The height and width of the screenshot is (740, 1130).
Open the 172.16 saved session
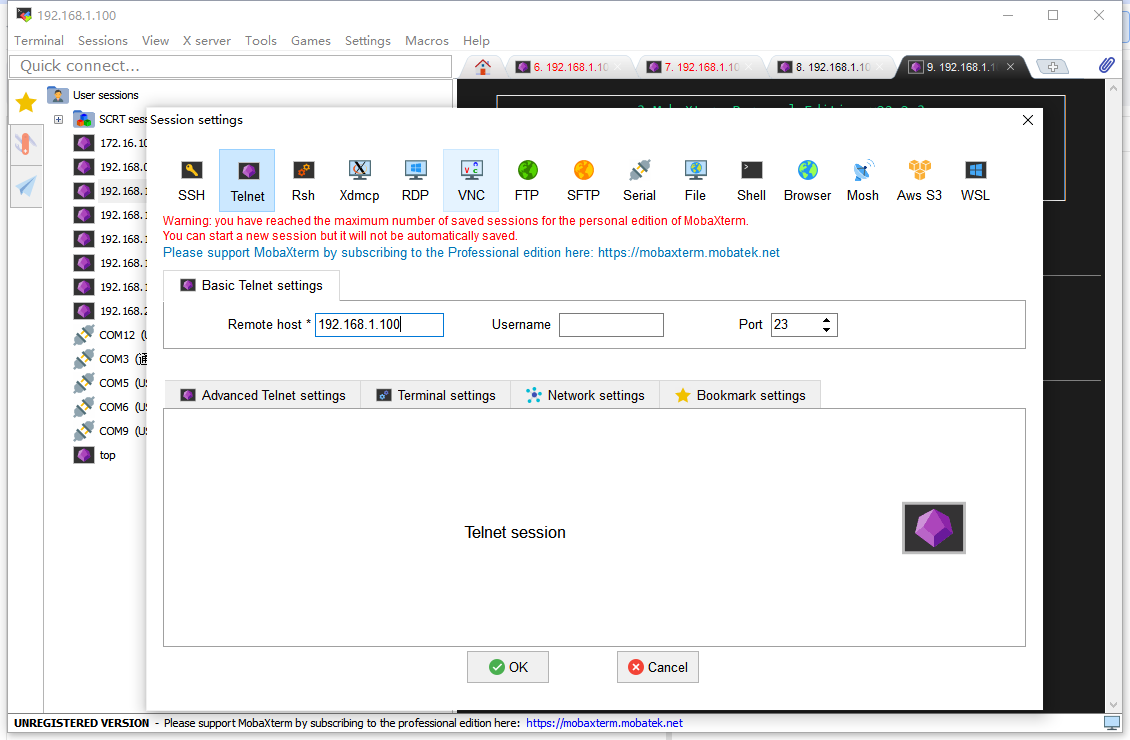(x=110, y=143)
